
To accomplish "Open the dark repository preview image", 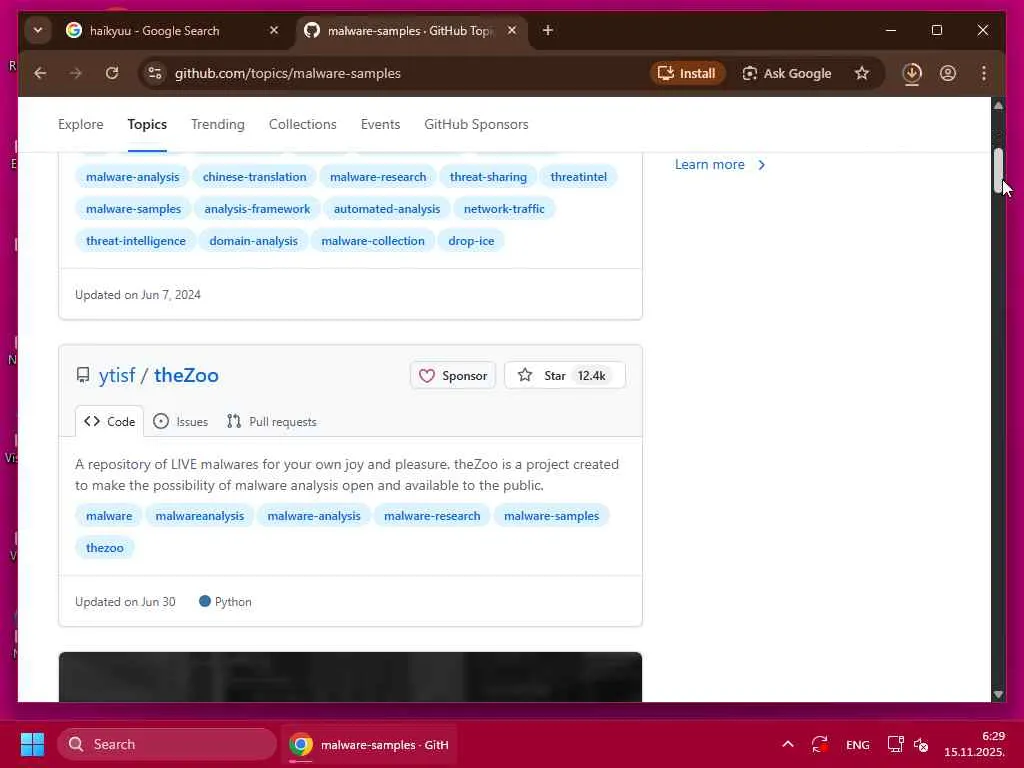I will [x=350, y=677].
